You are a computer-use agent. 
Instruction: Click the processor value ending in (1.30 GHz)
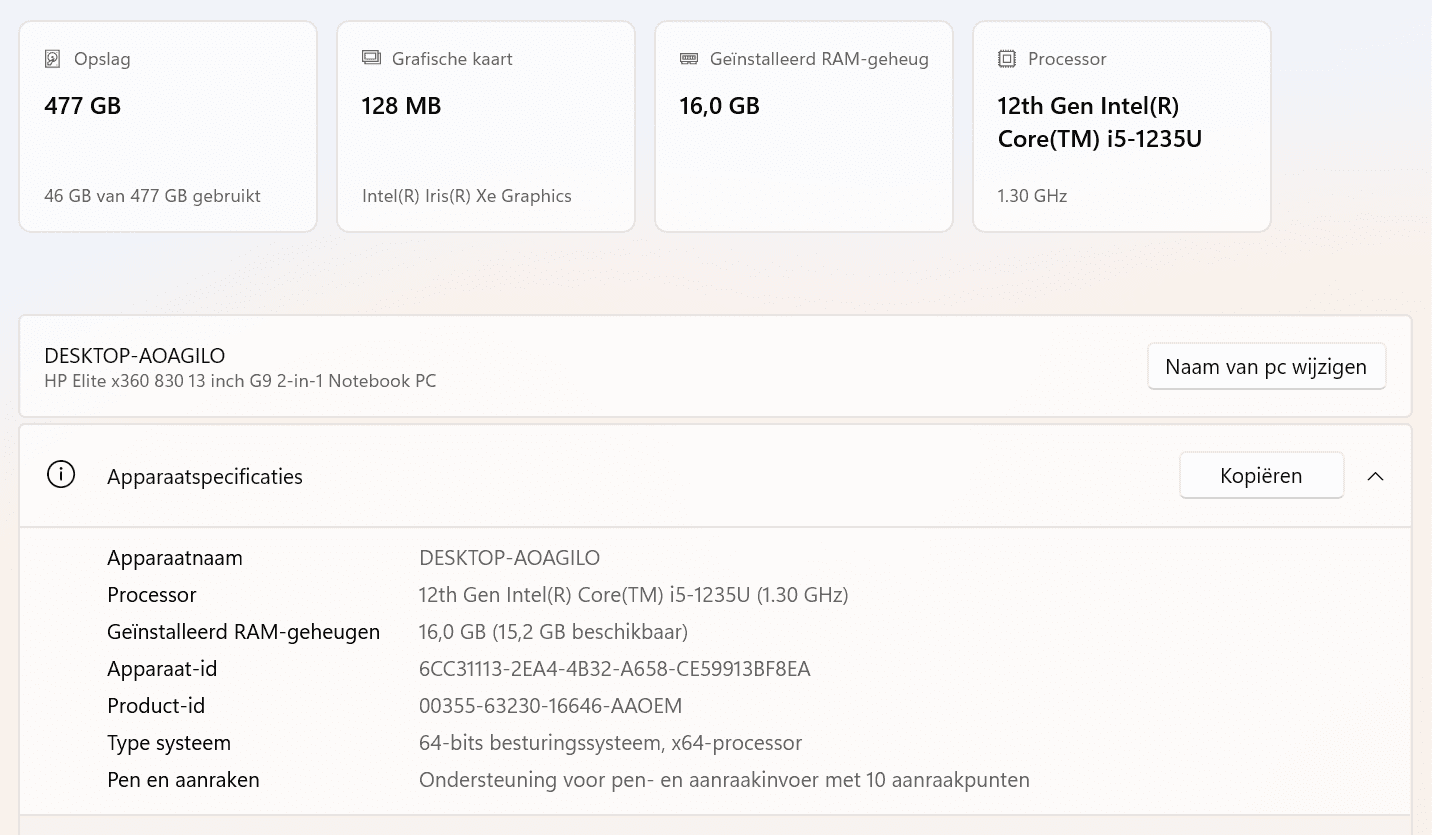[x=634, y=595]
